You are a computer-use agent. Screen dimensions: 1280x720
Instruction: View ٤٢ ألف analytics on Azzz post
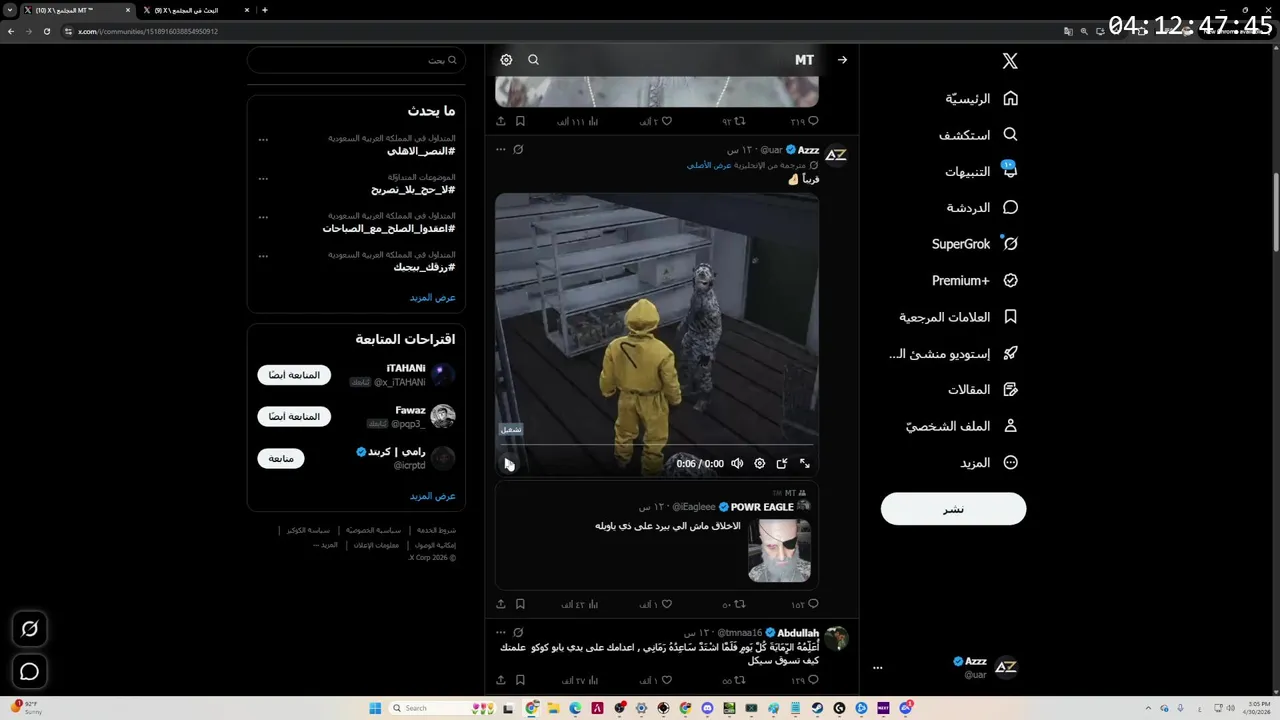point(579,605)
